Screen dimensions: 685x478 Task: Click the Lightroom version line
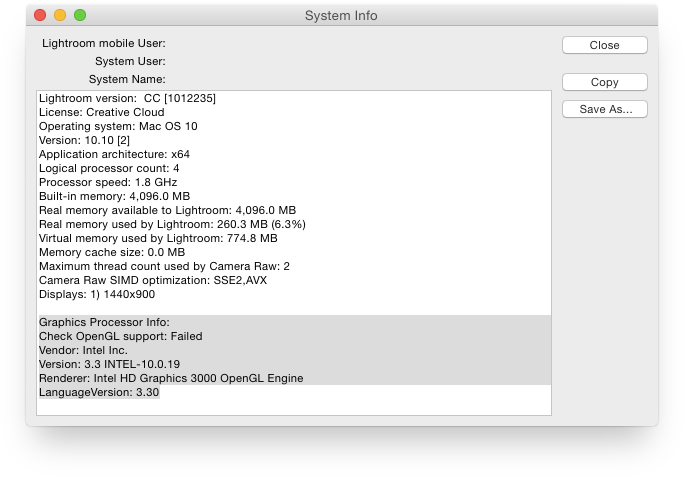click(127, 98)
